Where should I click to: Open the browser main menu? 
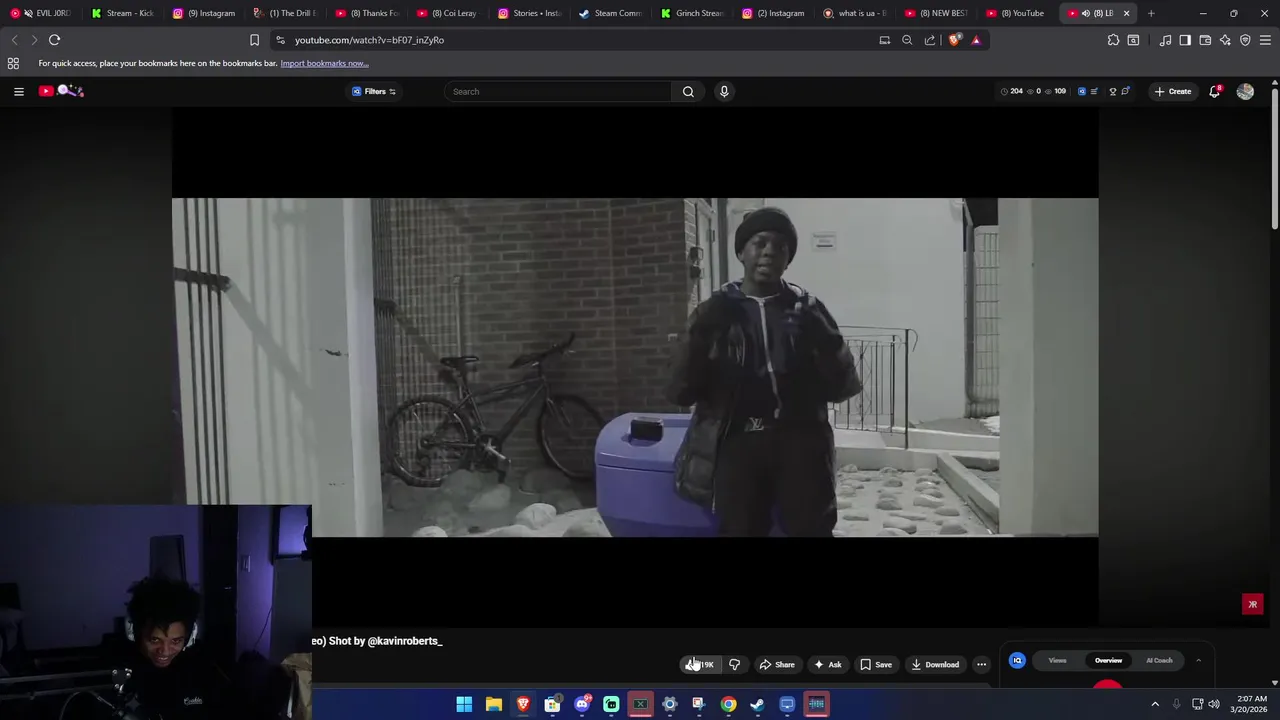pyautogui.click(x=1265, y=40)
